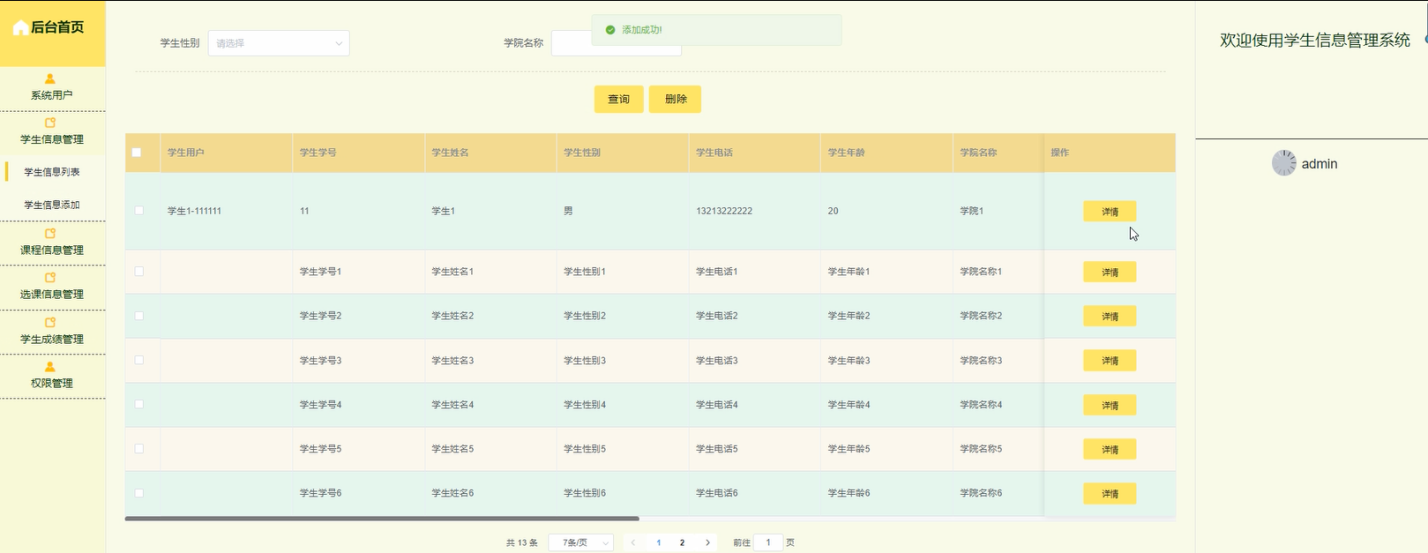The image size is (1428, 553).
Task: Open 详情 for the 学生姓名5 row
Action: (x=1110, y=449)
